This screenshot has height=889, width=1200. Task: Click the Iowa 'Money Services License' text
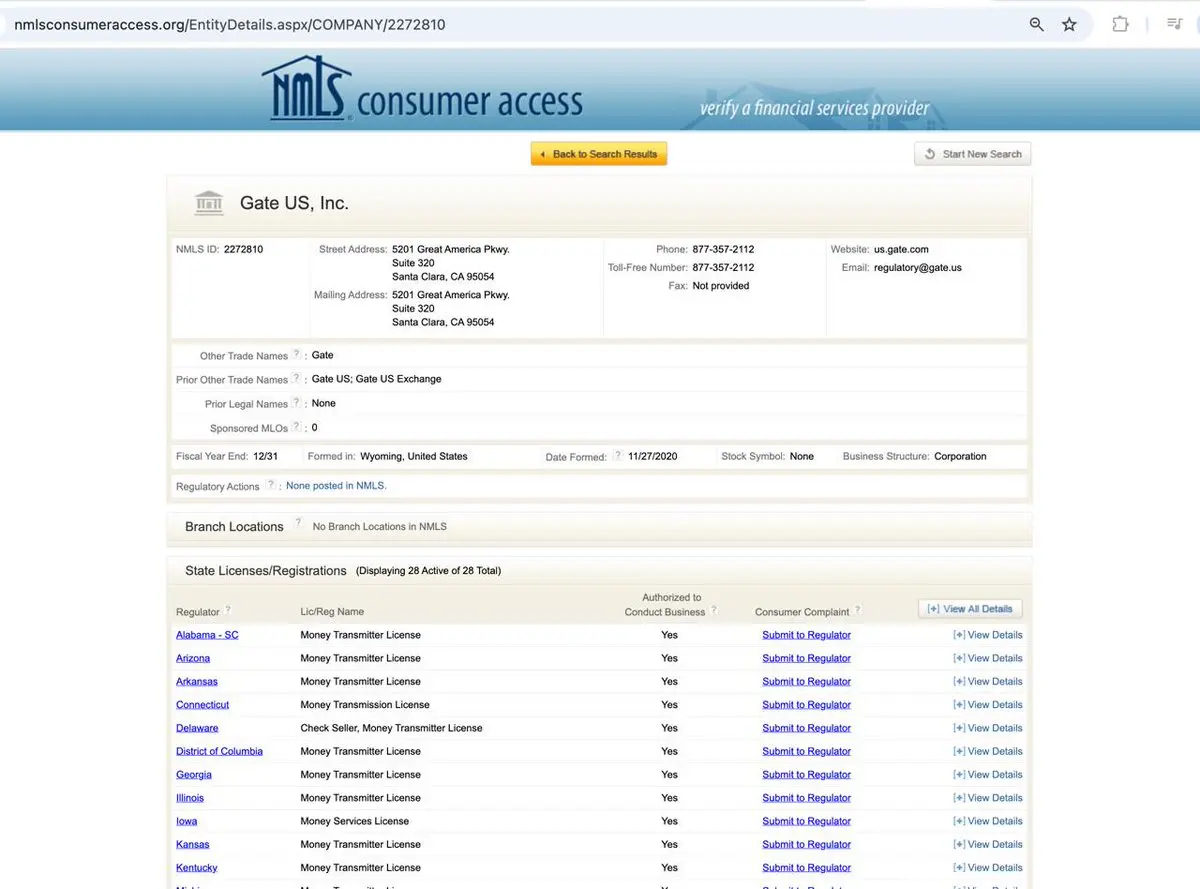355,821
